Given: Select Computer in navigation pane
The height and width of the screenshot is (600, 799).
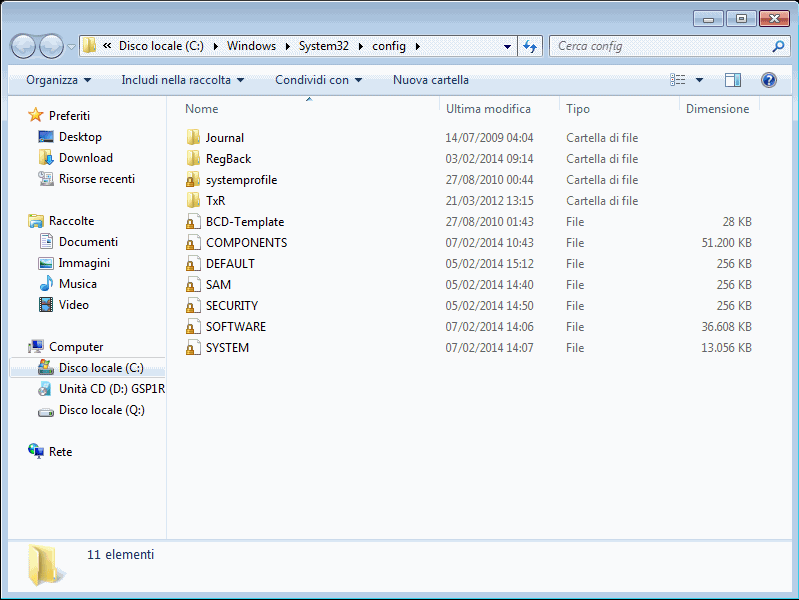Looking at the screenshot, I should 76,347.
